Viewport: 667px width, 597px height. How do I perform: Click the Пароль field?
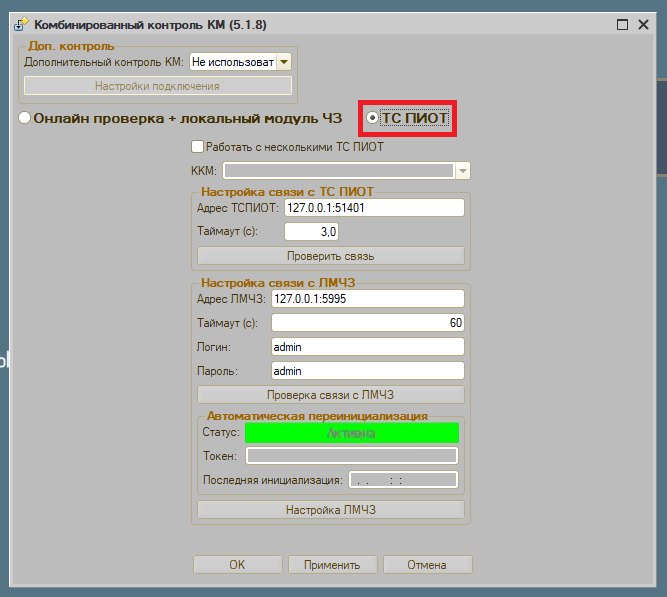368,371
